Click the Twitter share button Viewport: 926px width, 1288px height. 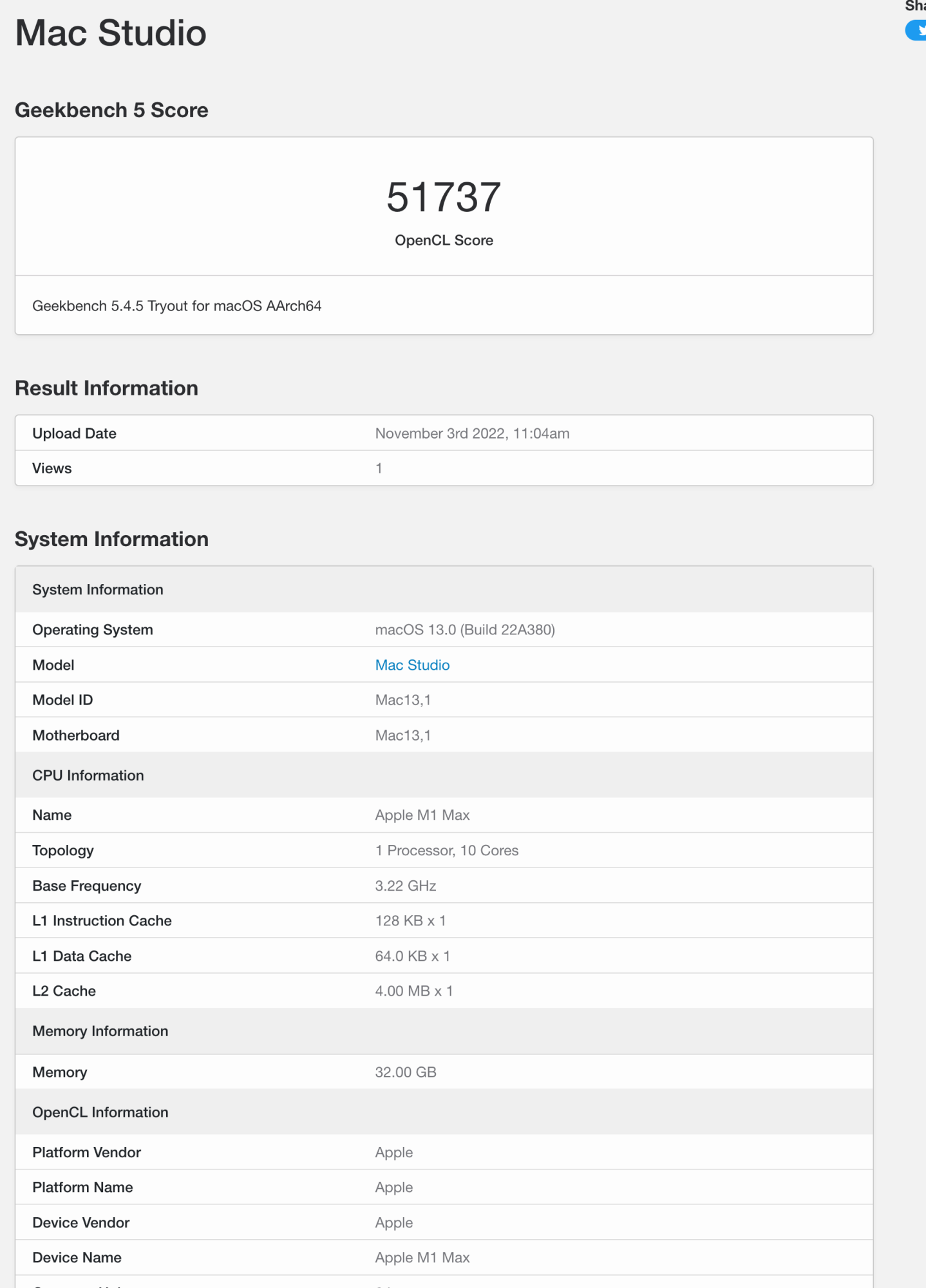916,30
